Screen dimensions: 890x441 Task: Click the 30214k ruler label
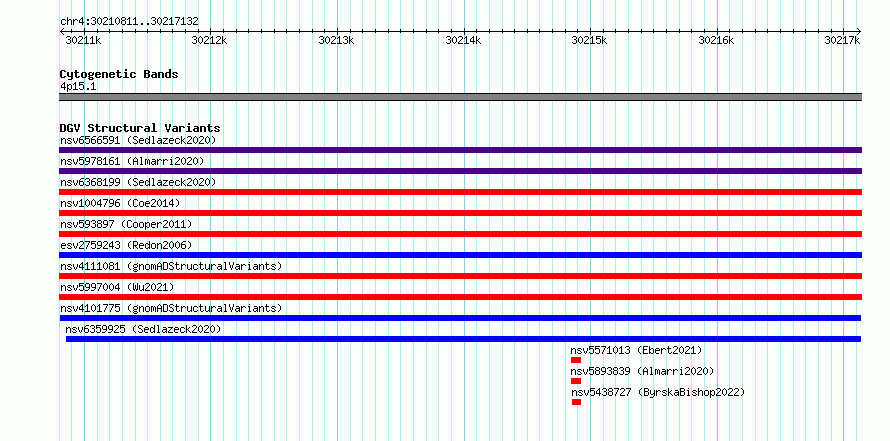point(463,40)
